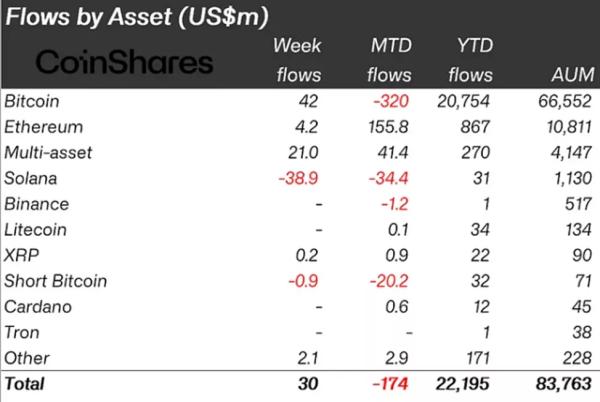Select the Bitcoin row label
Screen dimensions: 600x402
pos(32,102)
